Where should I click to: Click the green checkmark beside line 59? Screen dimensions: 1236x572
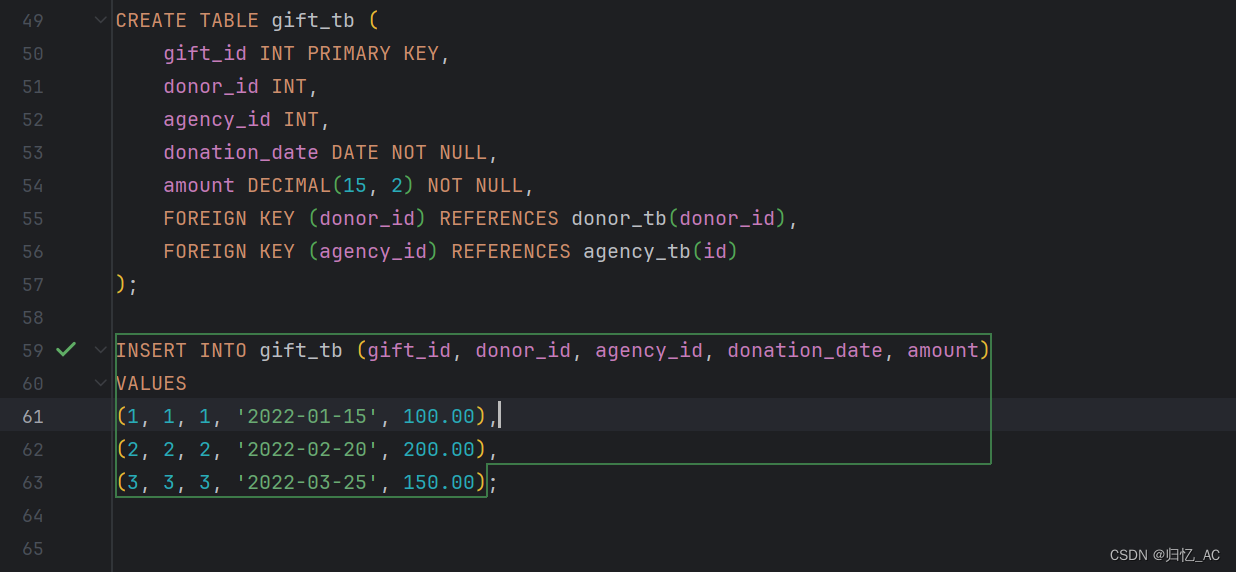66,350
